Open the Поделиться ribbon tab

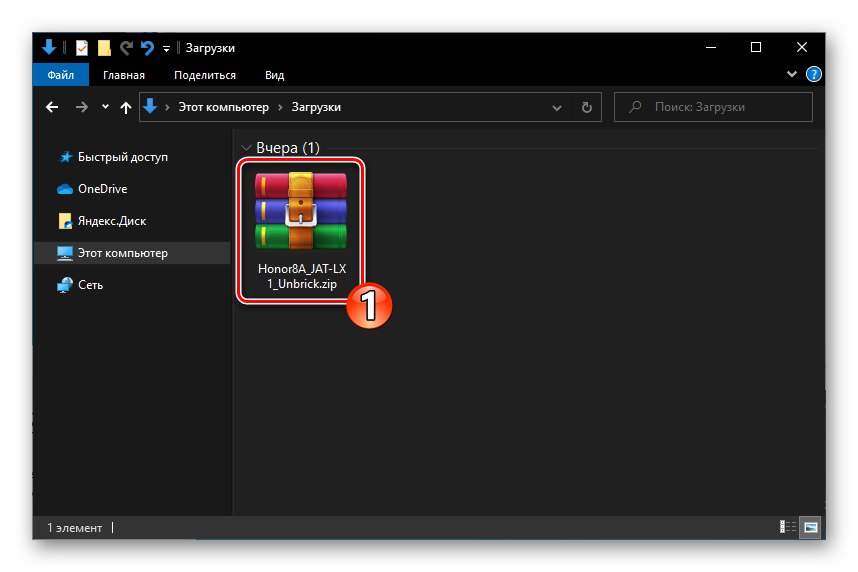tap(205, 75)
